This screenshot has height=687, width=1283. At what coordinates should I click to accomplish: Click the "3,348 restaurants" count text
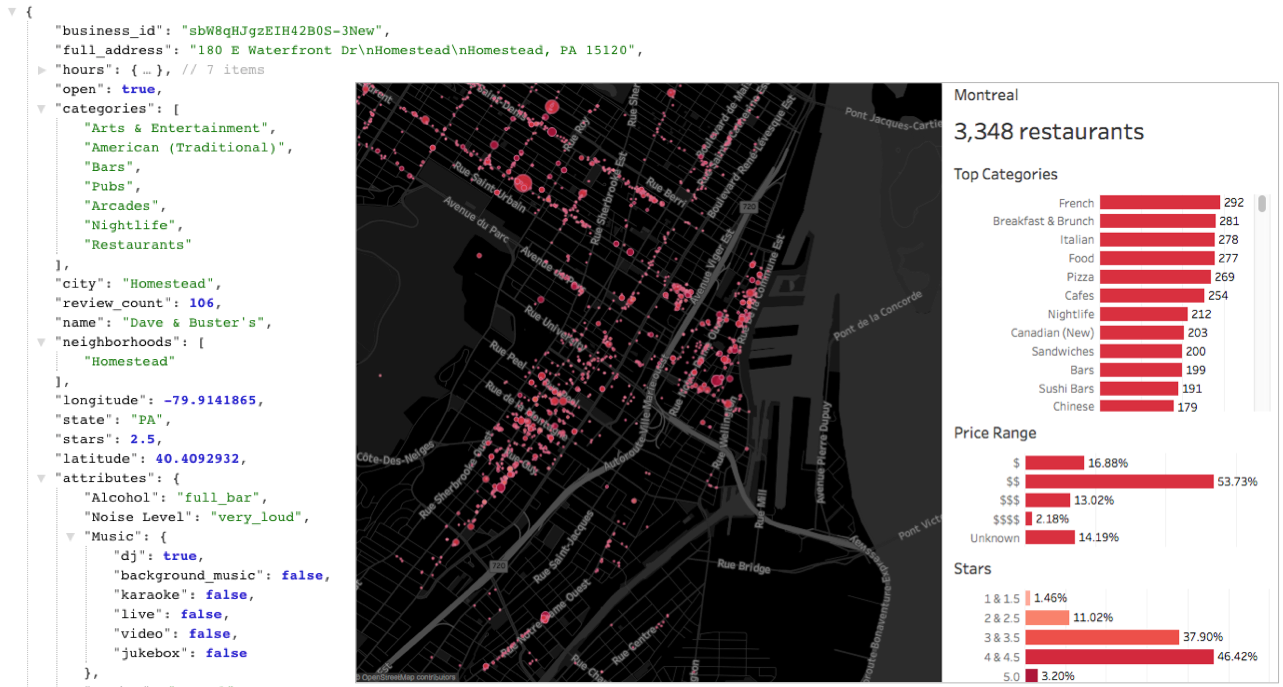pyautogui.click(x=1048, y=132)
